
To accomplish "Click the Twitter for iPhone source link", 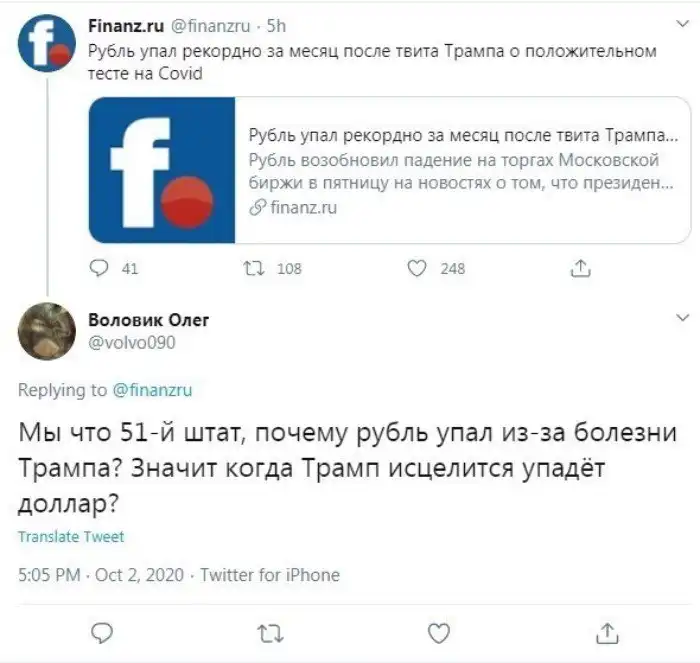I will click(270, 575).
